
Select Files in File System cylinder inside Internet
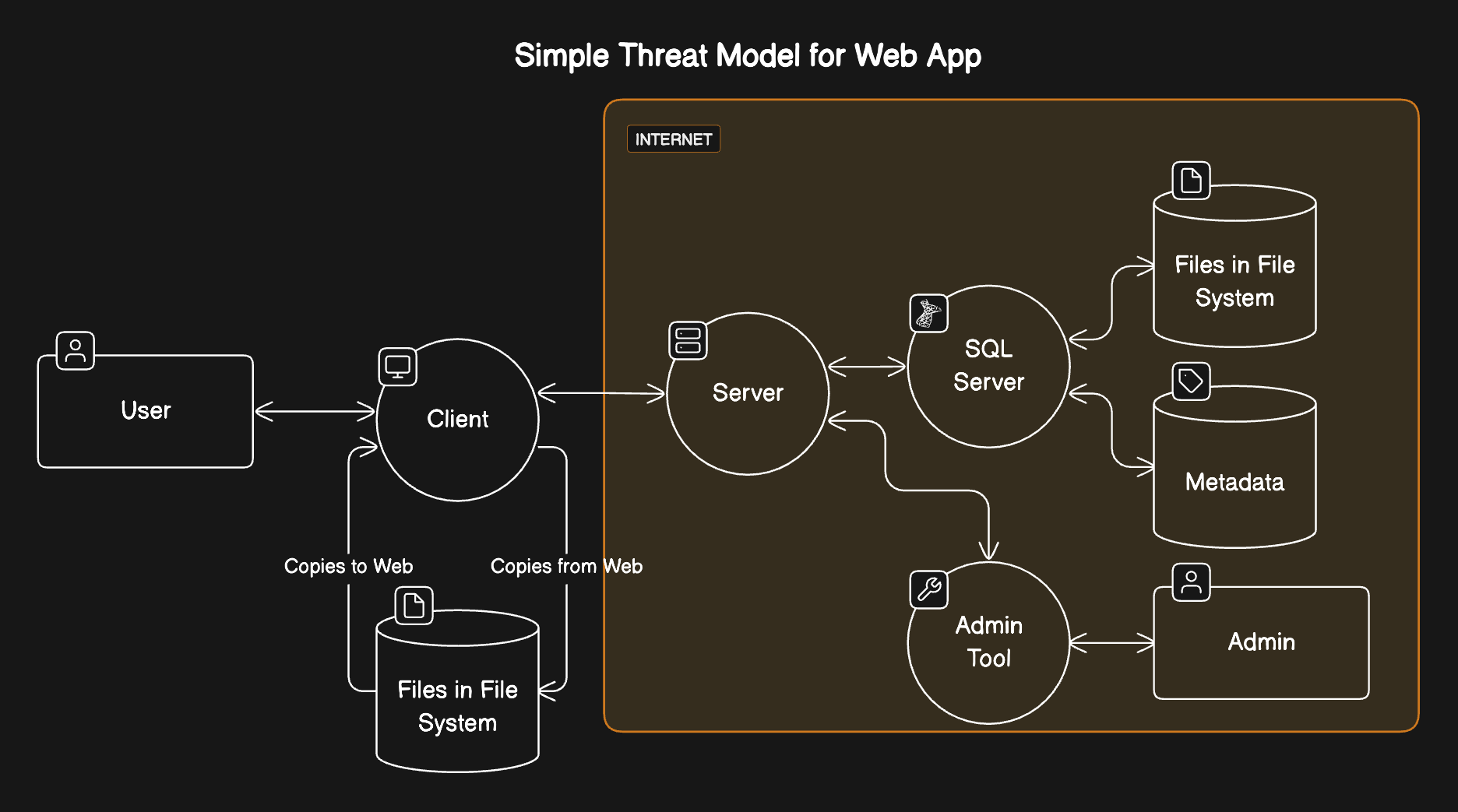pyautogui.click(x=1234, y=265)
